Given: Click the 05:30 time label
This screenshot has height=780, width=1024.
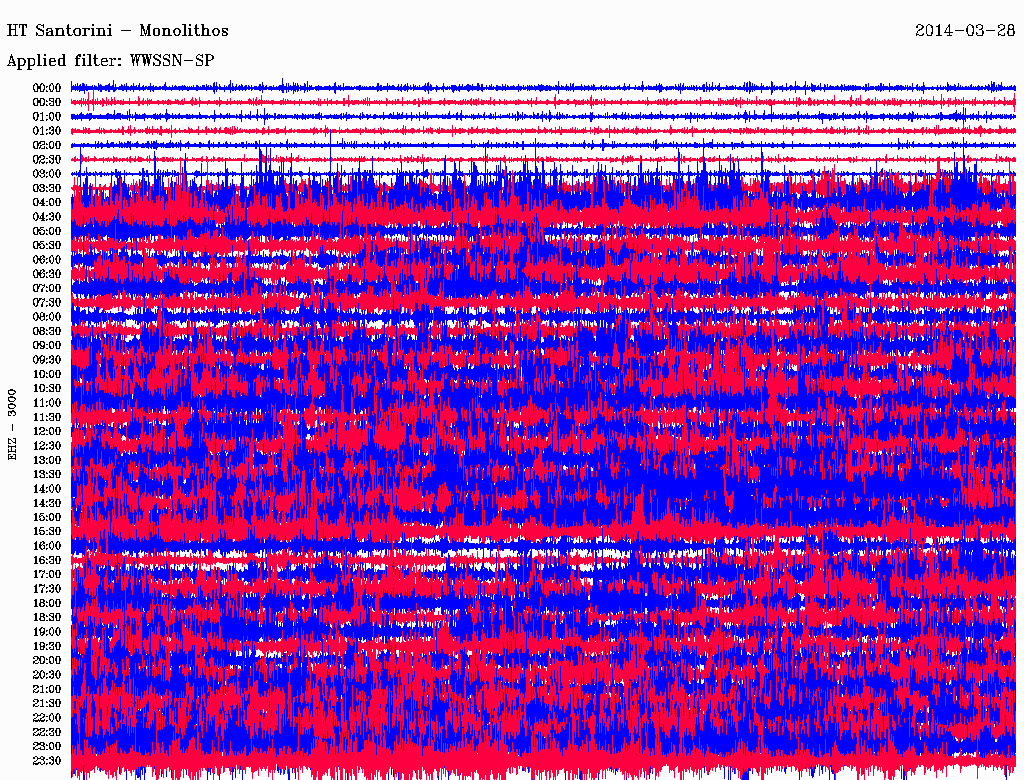Looking at the screenshot, I should pyautogui.click(x=47, y=246).
